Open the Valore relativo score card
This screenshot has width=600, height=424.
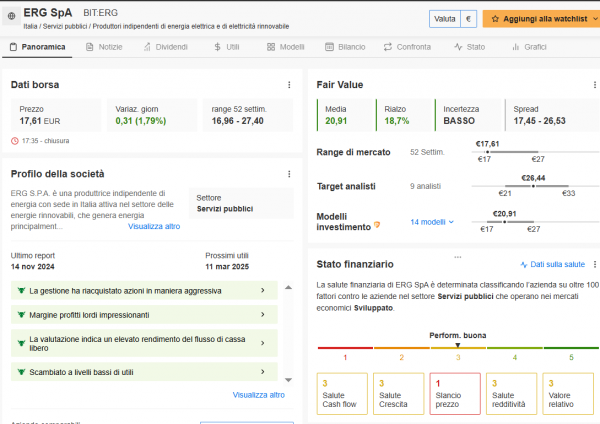[x=568, y=394]
